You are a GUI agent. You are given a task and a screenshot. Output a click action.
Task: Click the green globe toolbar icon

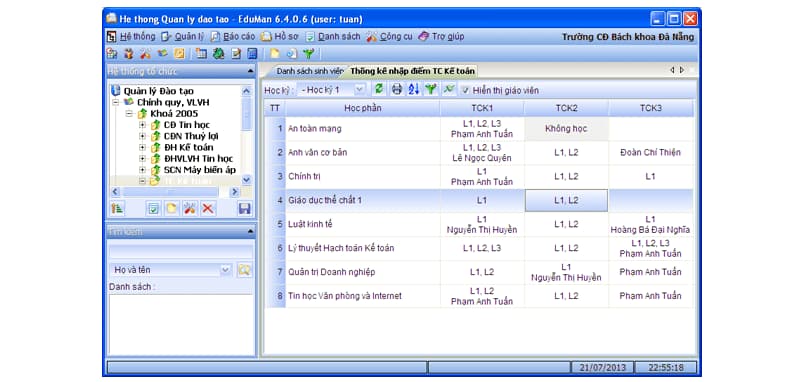pyautogui.click(x=218, y=53)
